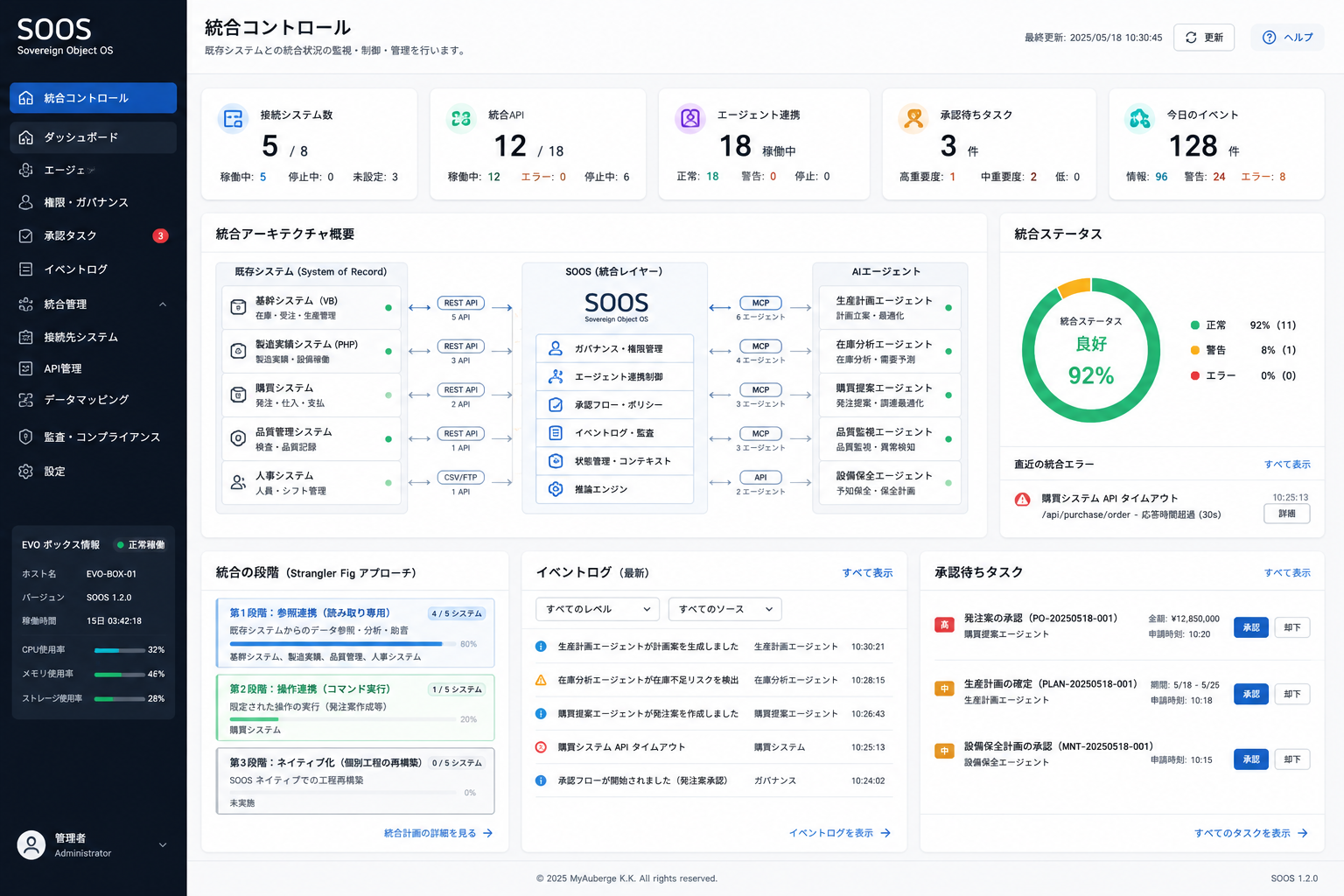Viewport: 1344px width, 896px height.
Task: Click the 承認待ちタスク card icon
Action: 913,118
